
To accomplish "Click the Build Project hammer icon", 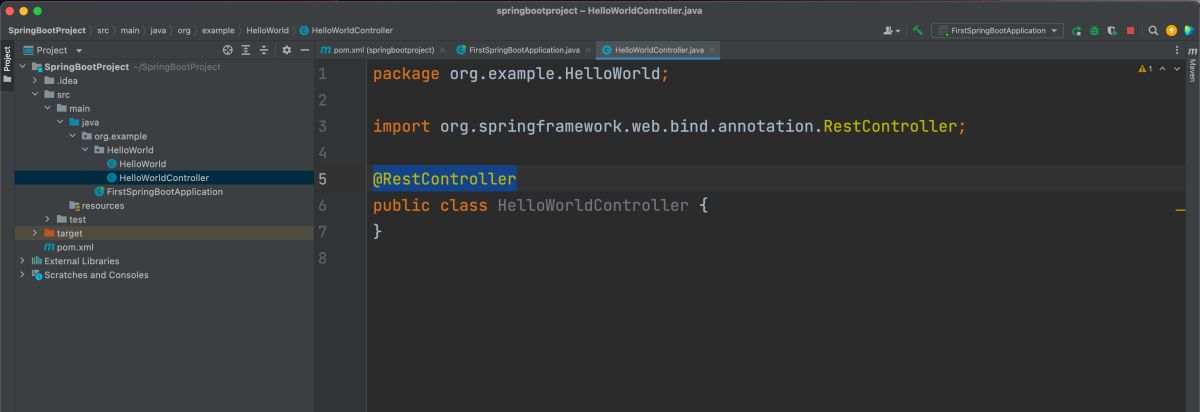I will coord(917,31).
